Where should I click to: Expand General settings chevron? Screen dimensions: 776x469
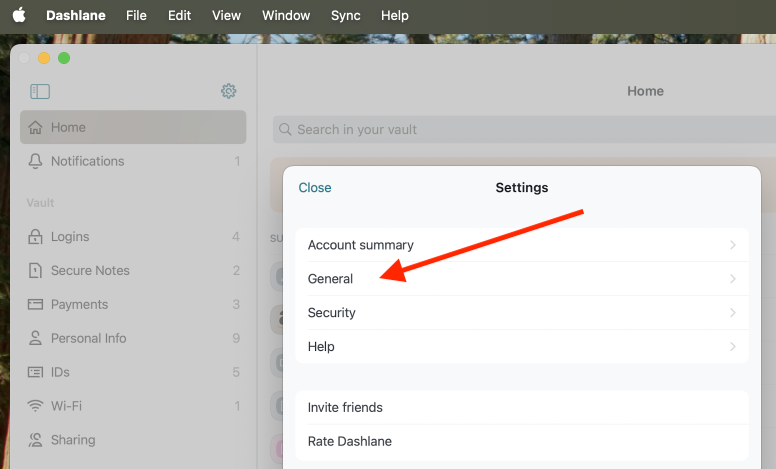point(733,279)
